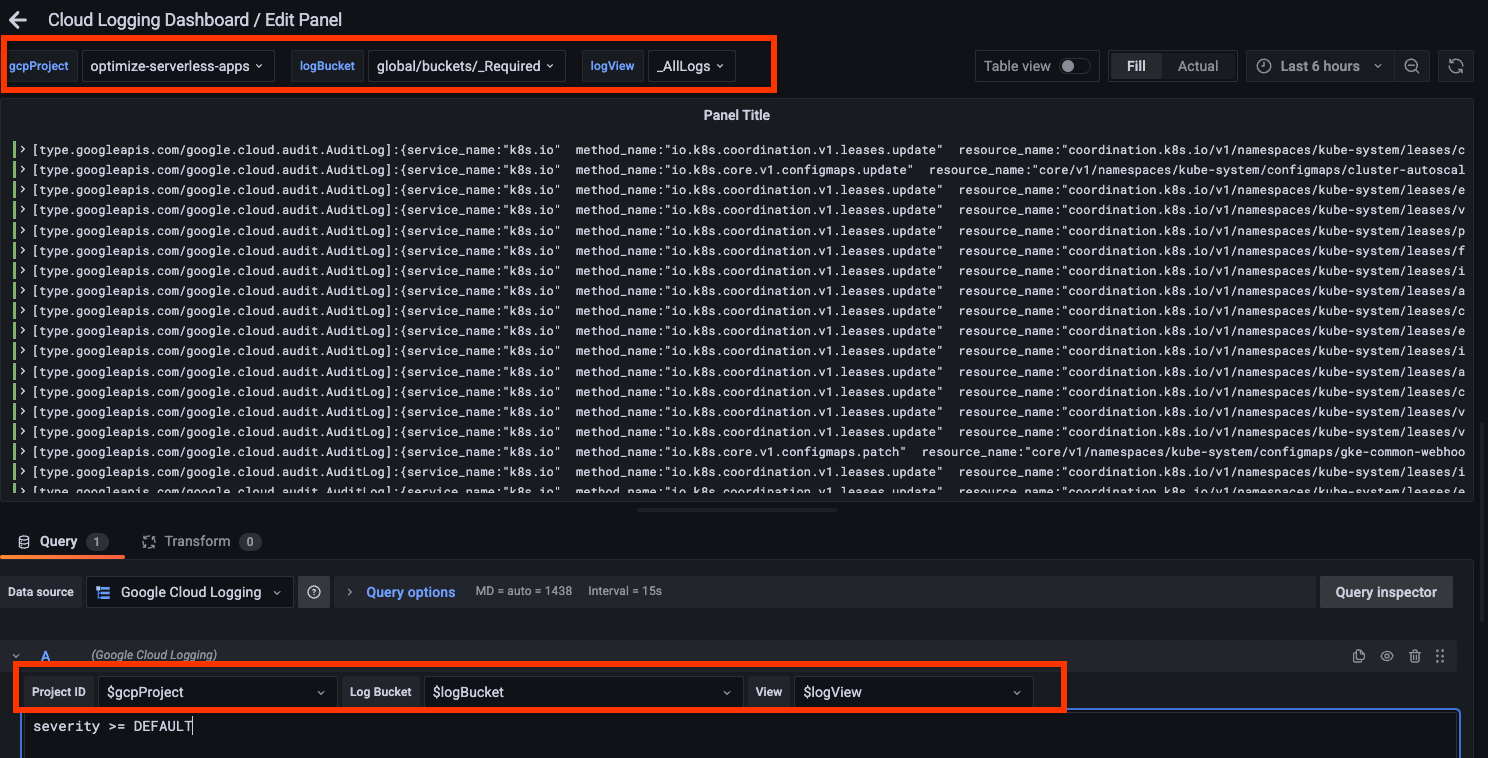The image size is (1488, 758).
Task: Open the Google Cloud Logging data source picker
Action: point(190,592)
